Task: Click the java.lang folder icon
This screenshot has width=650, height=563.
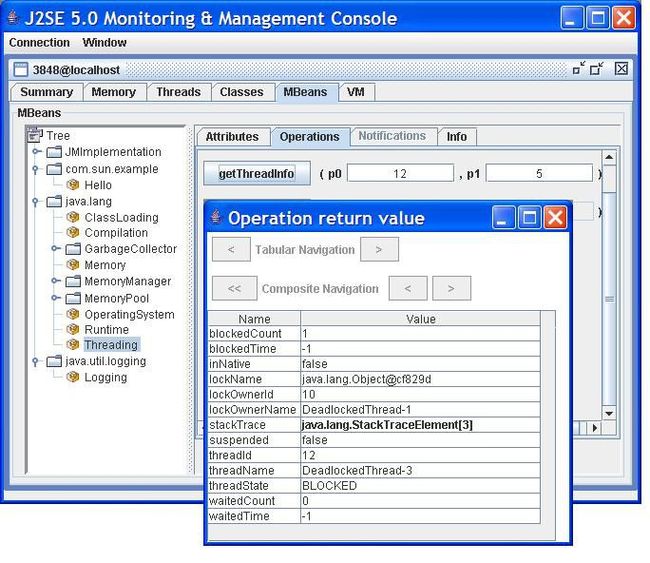Action: pyautogui.click(x=54, y=201)
